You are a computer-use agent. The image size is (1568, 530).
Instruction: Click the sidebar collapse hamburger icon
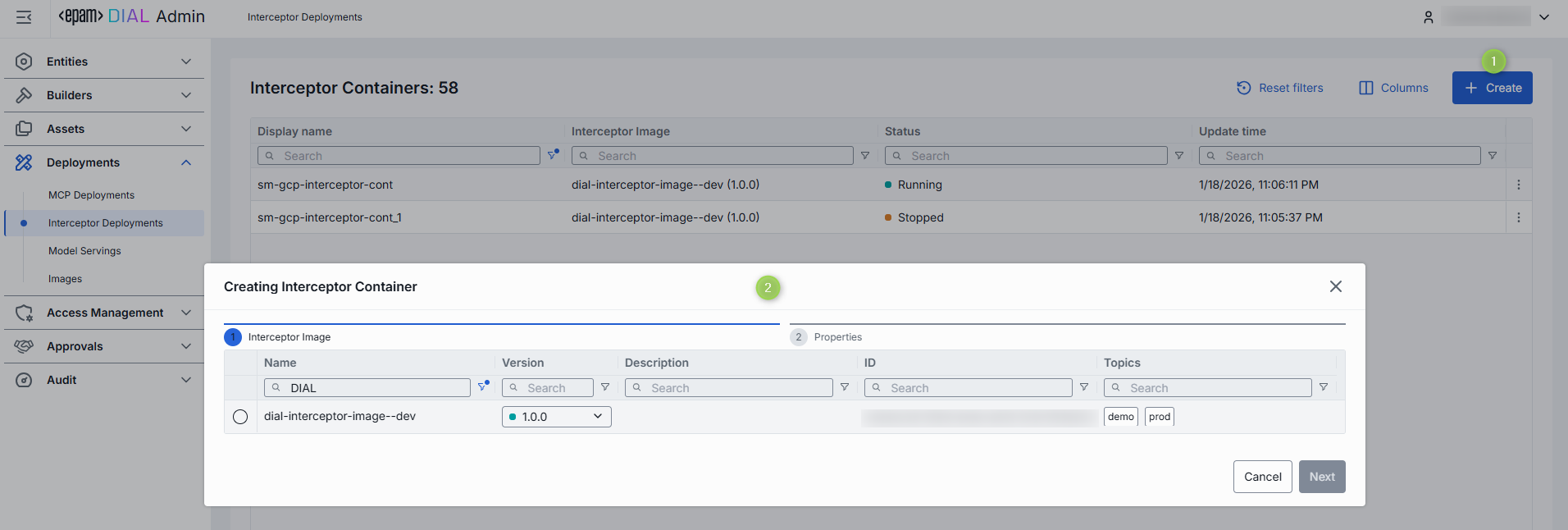[x=24, y=17]
